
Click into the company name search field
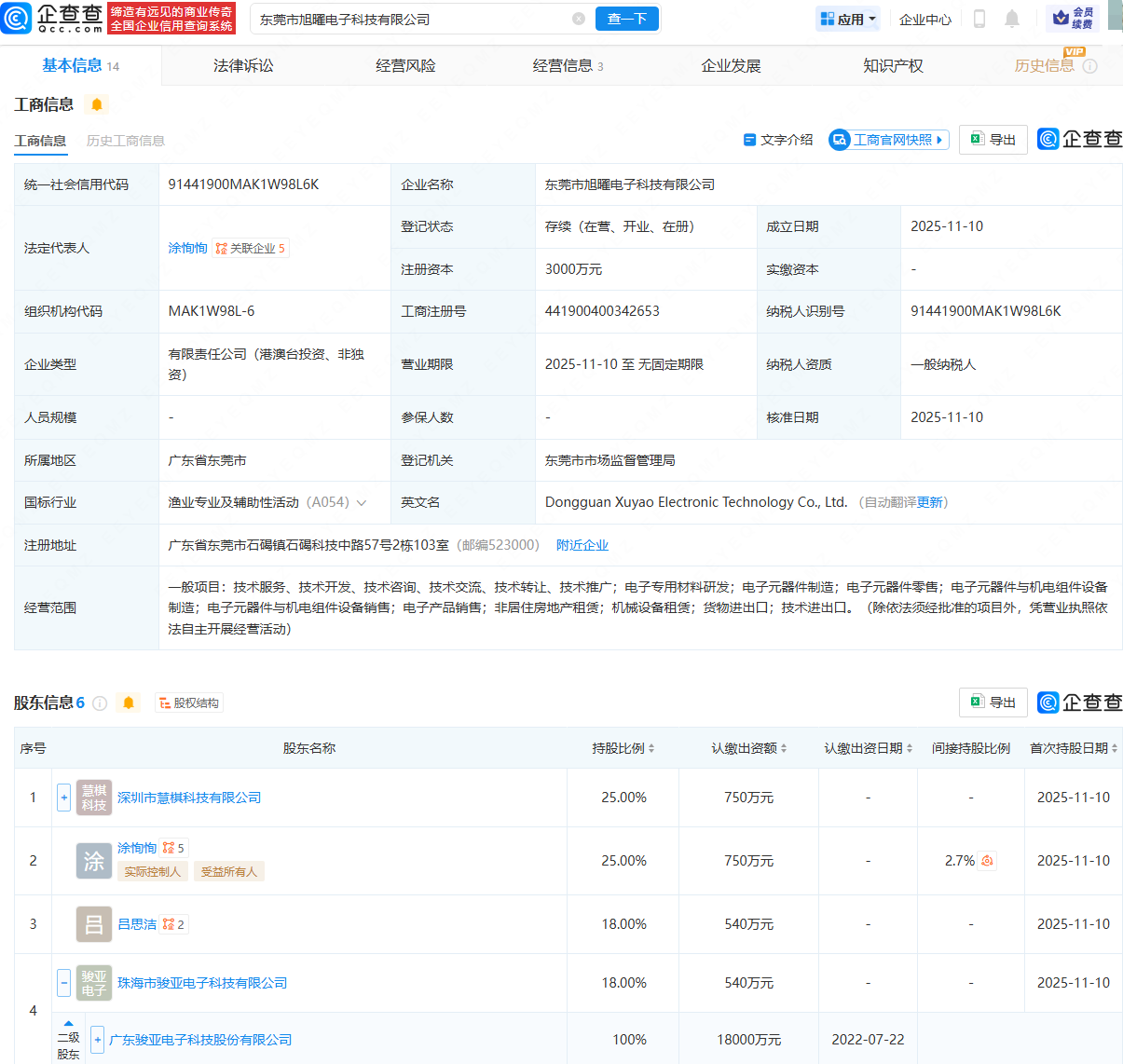point(410,19)
